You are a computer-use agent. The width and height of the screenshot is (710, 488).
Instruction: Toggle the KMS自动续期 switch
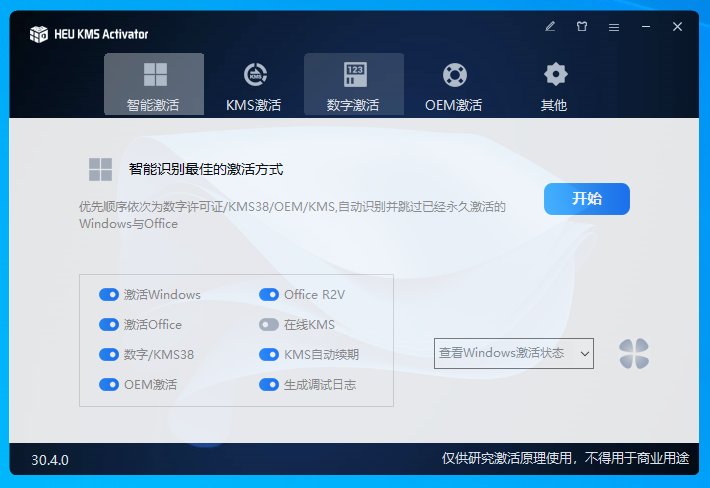[x=269, y=355]
